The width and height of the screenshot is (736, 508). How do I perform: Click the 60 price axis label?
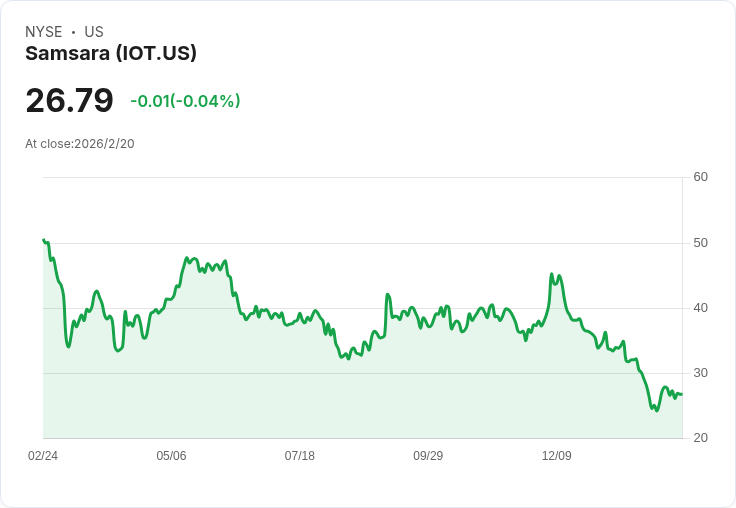[700, 177]
